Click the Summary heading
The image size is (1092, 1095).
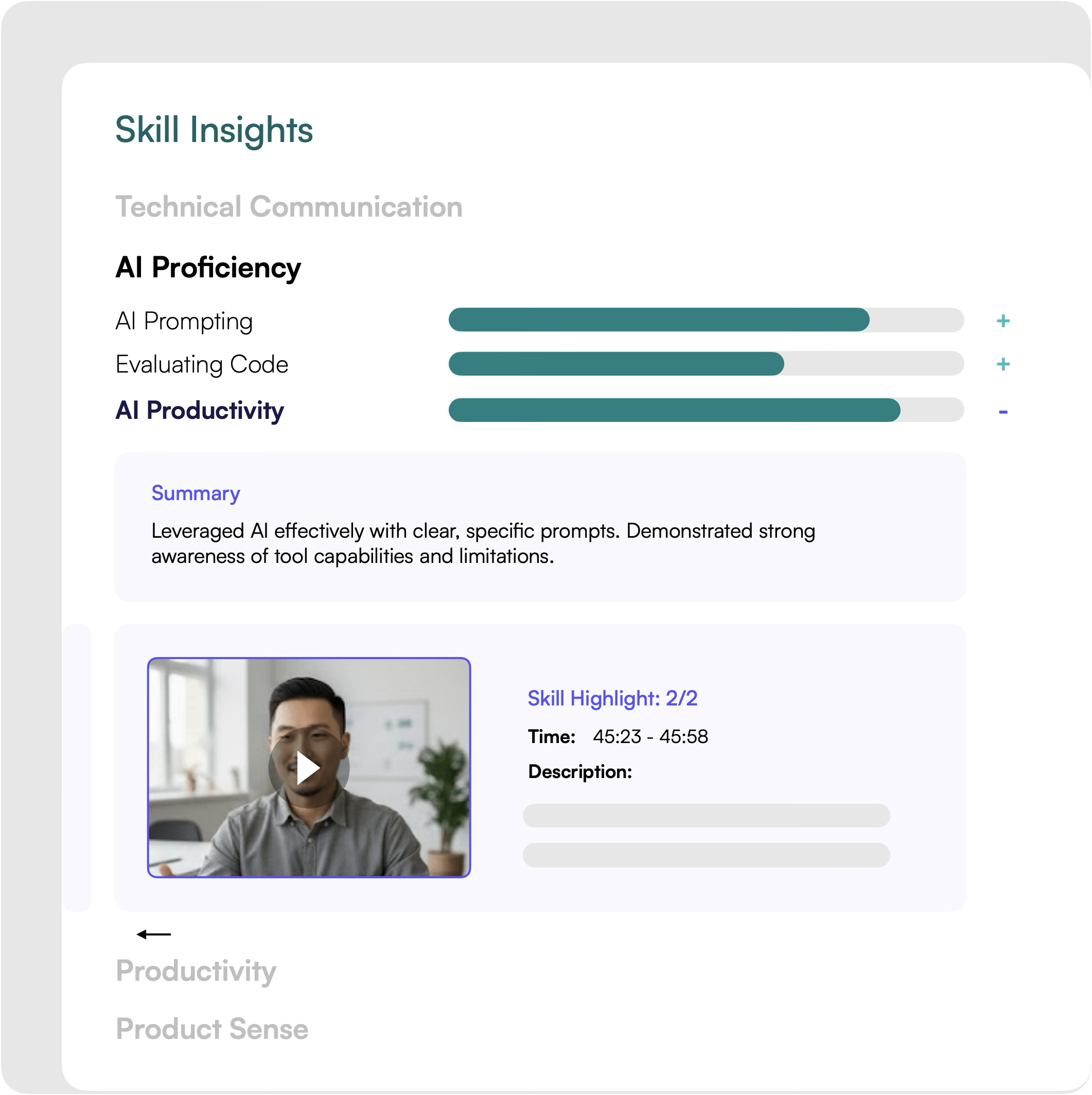(196, 493)
